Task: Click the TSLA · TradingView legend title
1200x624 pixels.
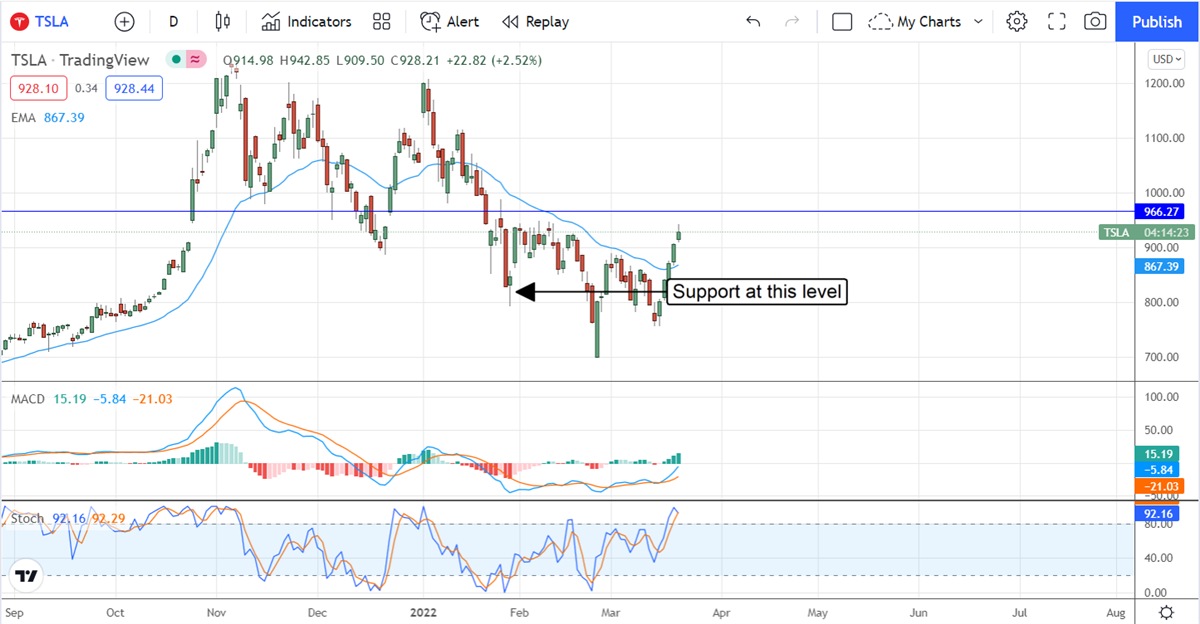Action: [x=80, y=60]
